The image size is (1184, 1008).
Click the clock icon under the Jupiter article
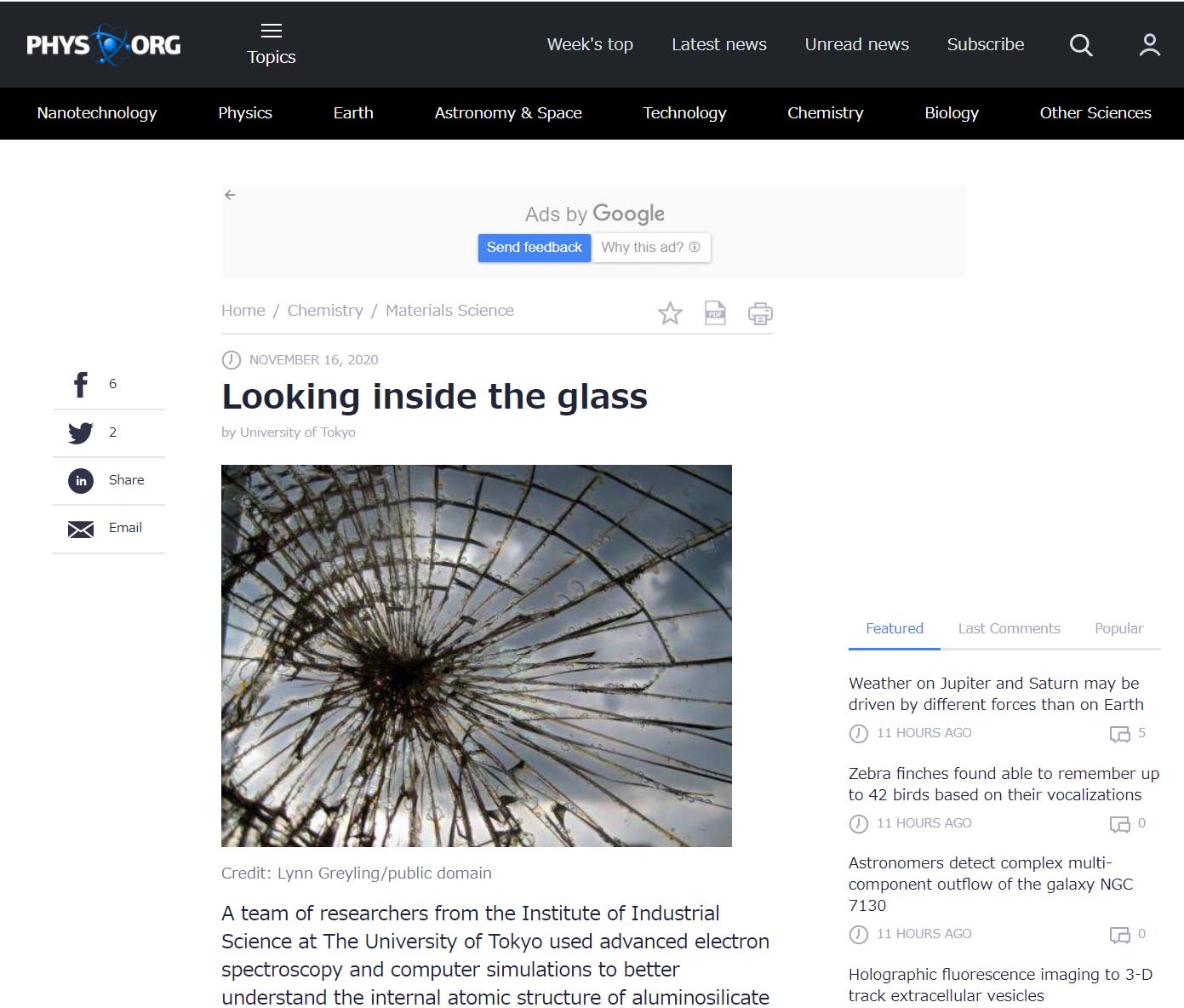(859, 734)
